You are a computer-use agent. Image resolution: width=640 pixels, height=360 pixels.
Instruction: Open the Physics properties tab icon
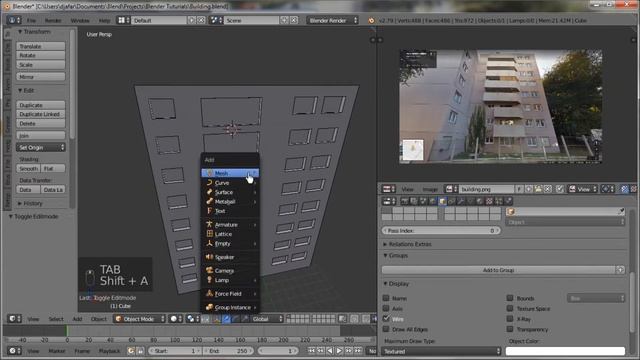point(508,201)
